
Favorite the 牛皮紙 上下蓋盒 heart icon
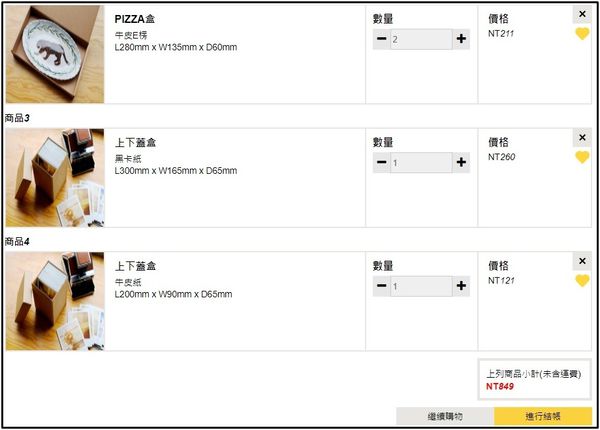[x=582, y=281]
